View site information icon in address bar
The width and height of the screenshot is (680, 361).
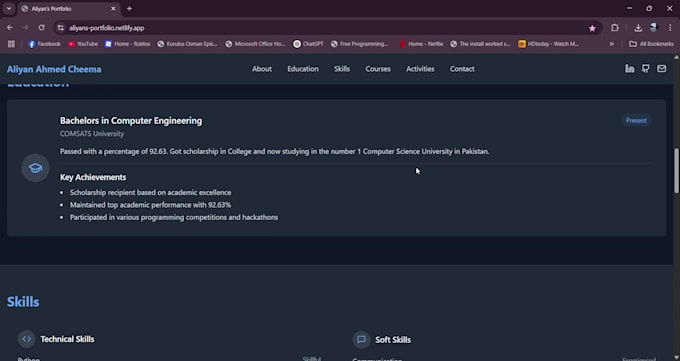[x=61, y=28]
